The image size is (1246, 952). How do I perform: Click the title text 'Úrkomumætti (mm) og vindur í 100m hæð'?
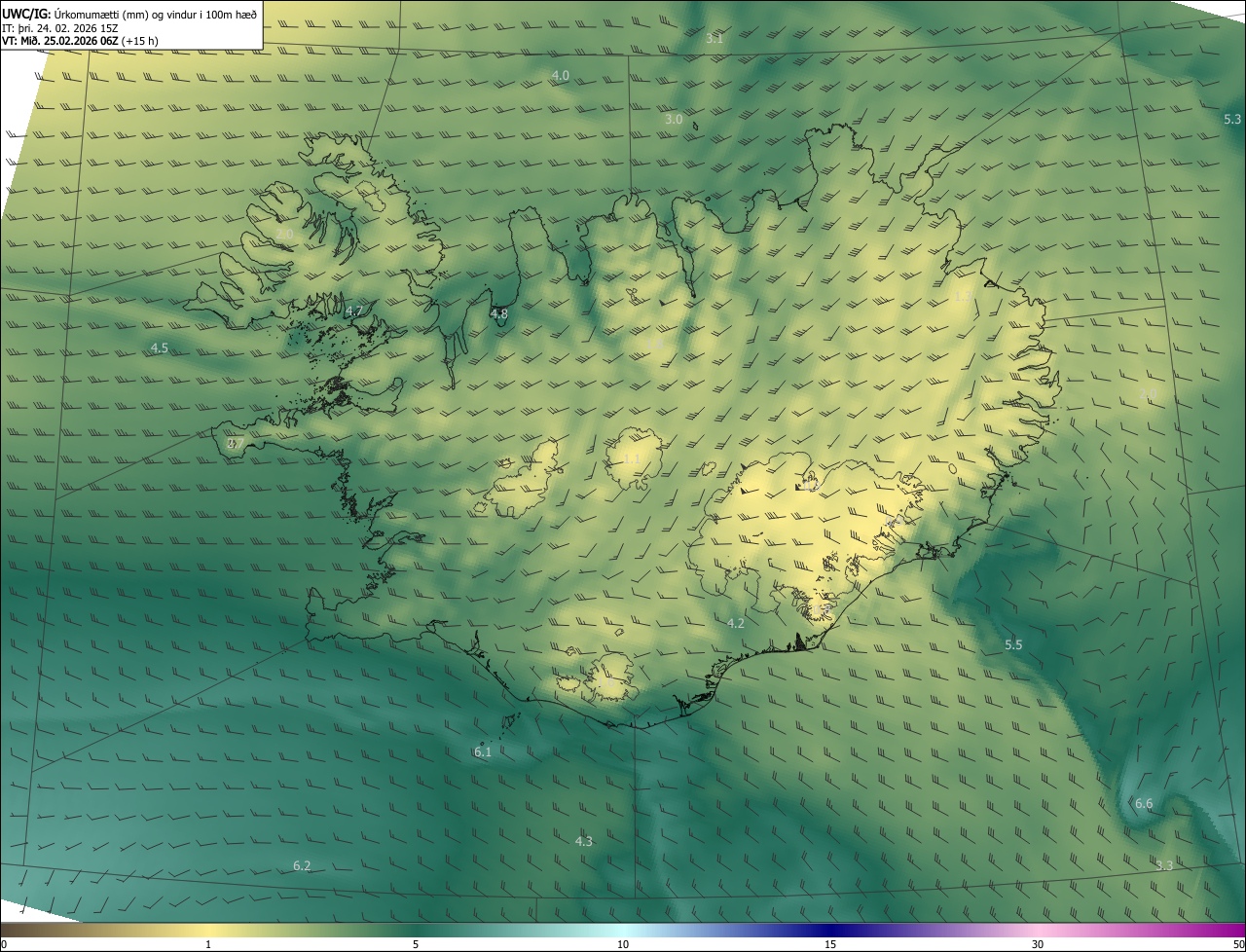(155, 13)
